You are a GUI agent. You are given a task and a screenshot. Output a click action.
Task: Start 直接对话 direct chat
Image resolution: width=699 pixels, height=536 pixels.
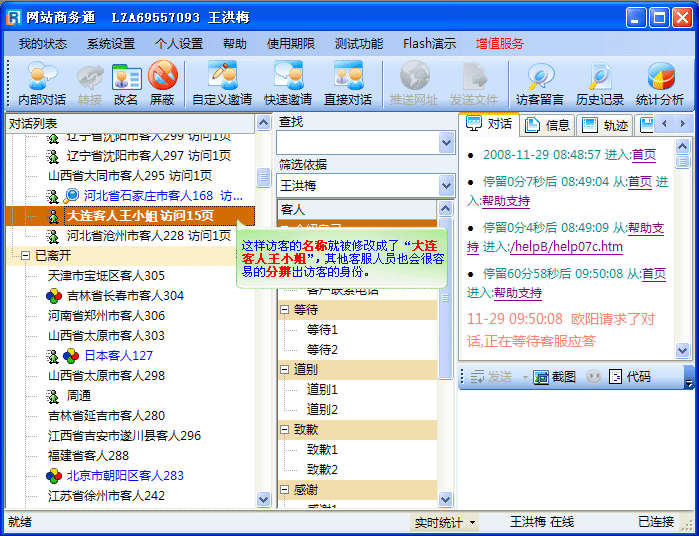point(348,82)
